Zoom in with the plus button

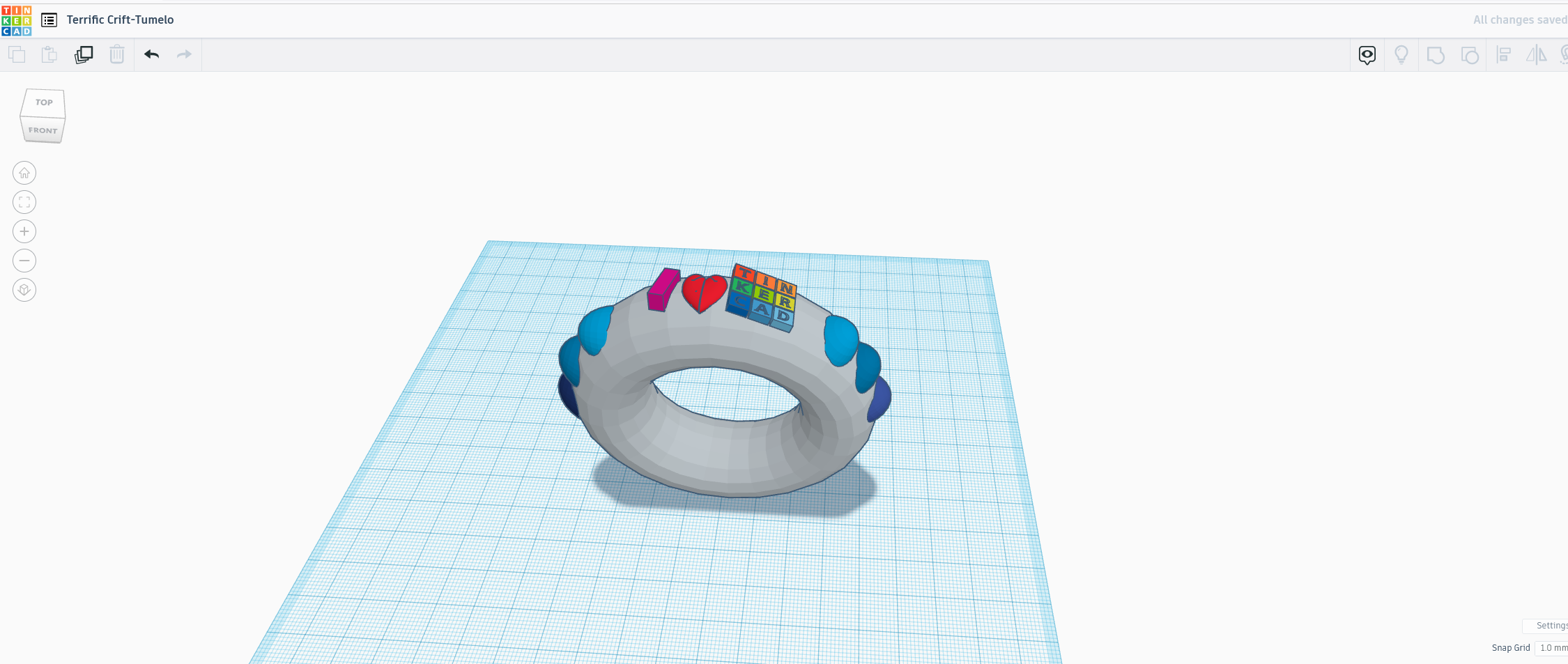pyautogui.click(x=24, y=231)
